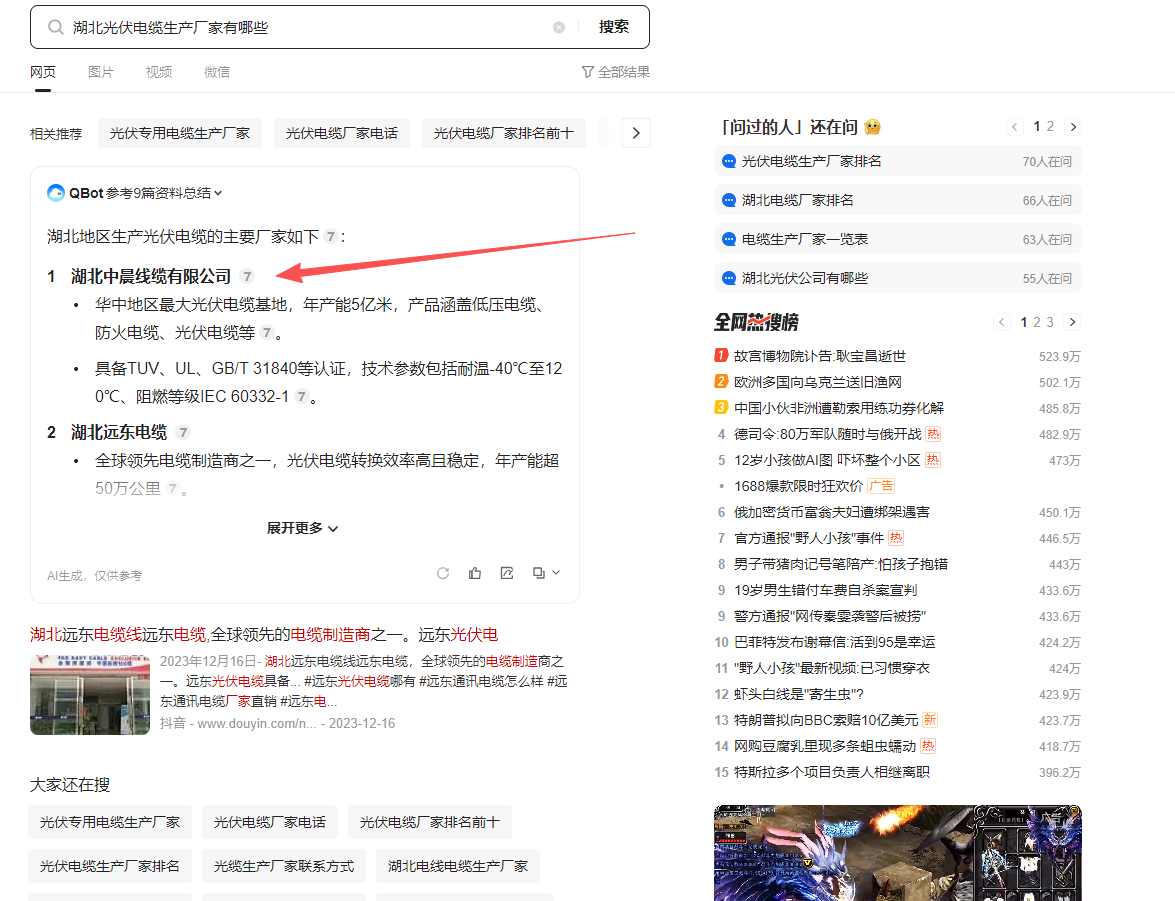Expand 展开更多 to show full answer

[302, 528]
